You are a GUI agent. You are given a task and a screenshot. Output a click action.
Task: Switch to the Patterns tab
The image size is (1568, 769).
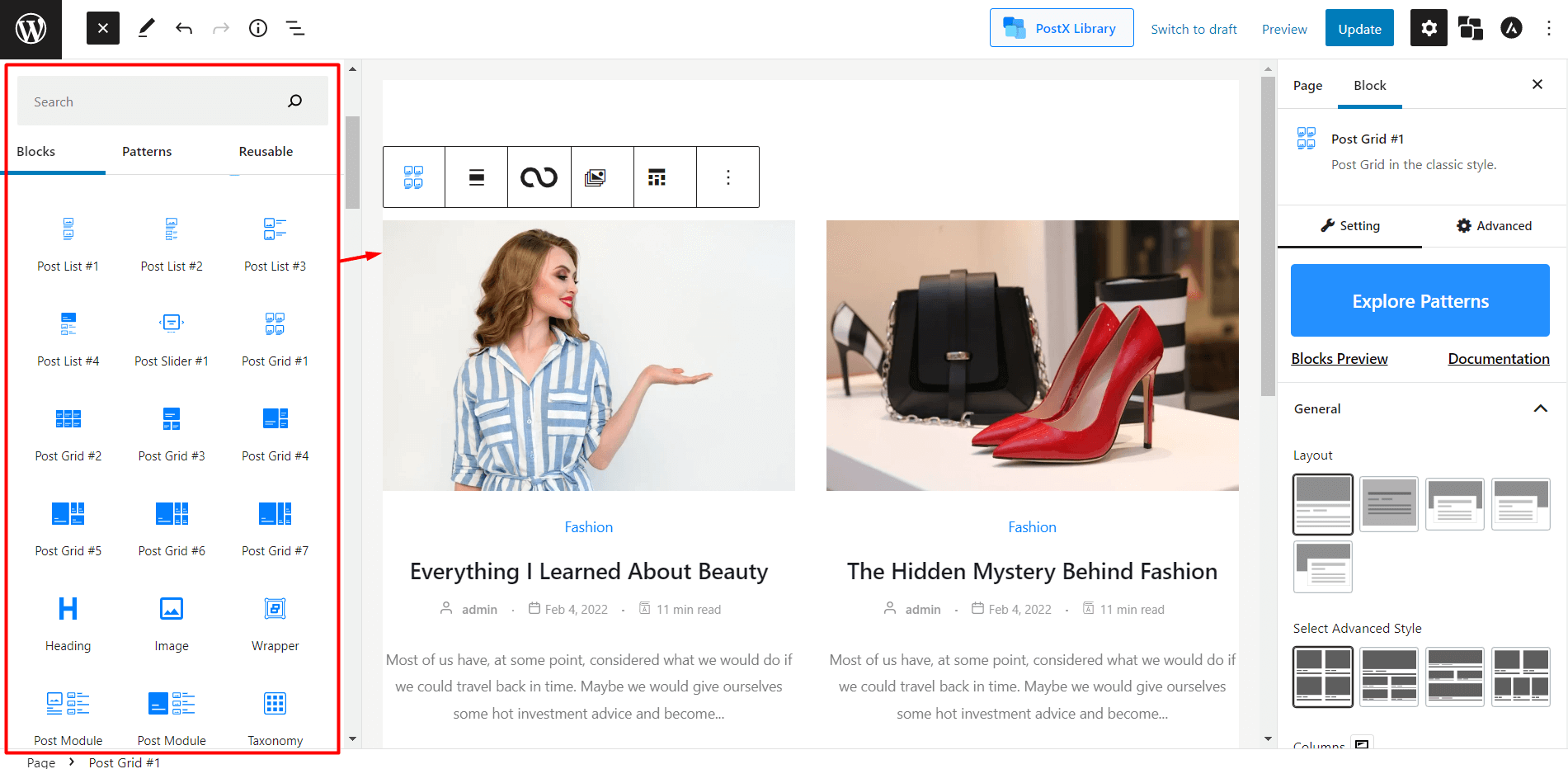pyautogui.click(x=147, y=152)
